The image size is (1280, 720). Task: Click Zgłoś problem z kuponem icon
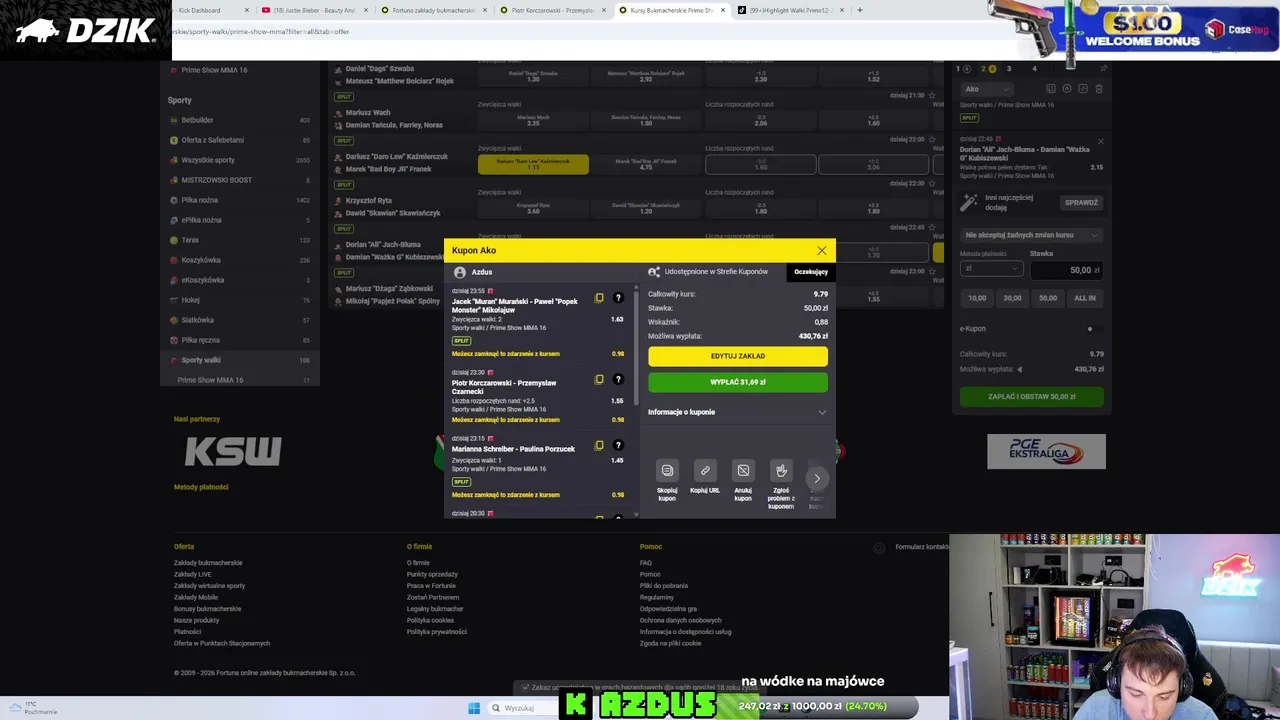tap(781, 470)
